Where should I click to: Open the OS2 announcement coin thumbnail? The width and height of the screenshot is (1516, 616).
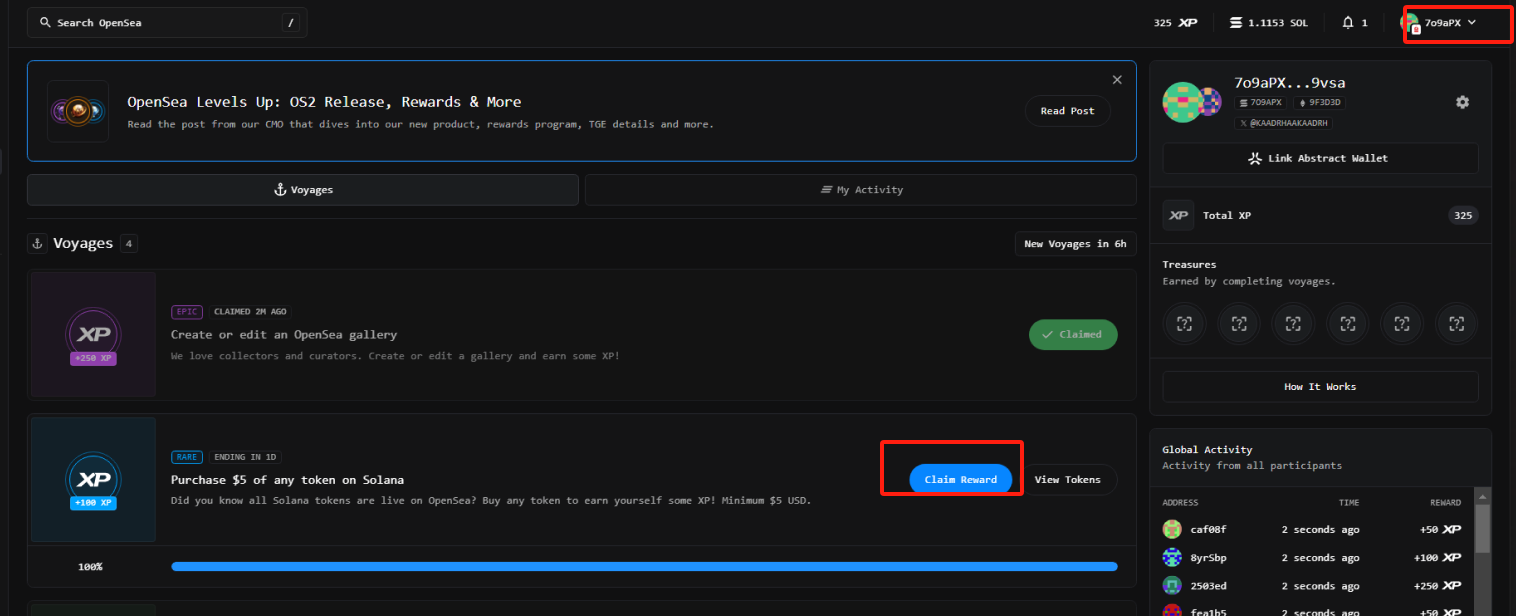pos(78,111)
